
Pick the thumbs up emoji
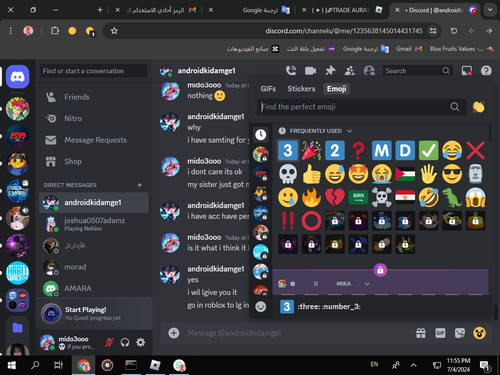tap(311, 174)
